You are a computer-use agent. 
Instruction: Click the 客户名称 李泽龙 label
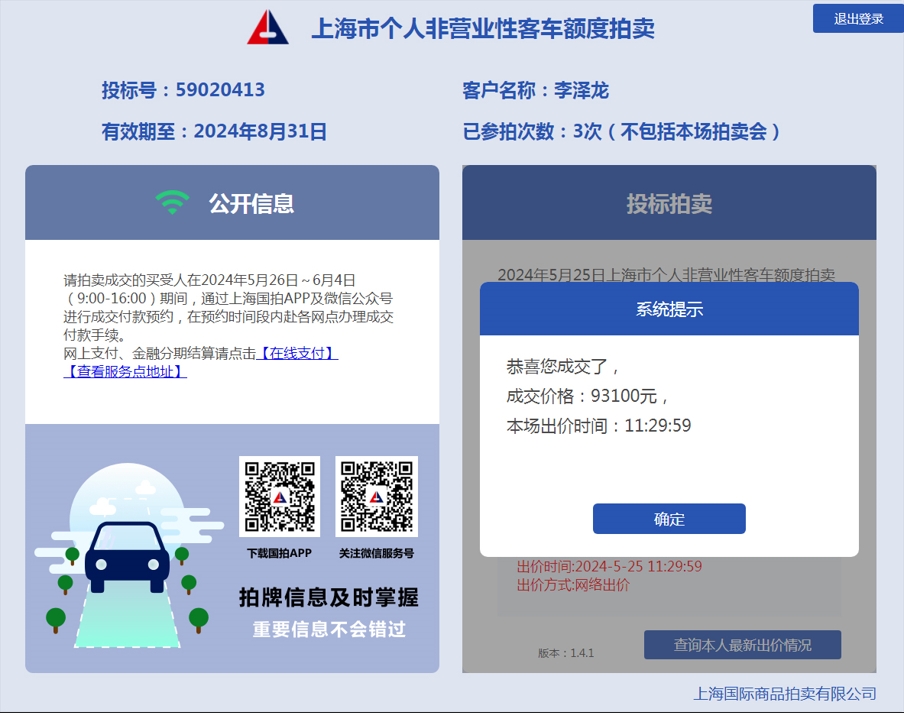tap(535, 90)
